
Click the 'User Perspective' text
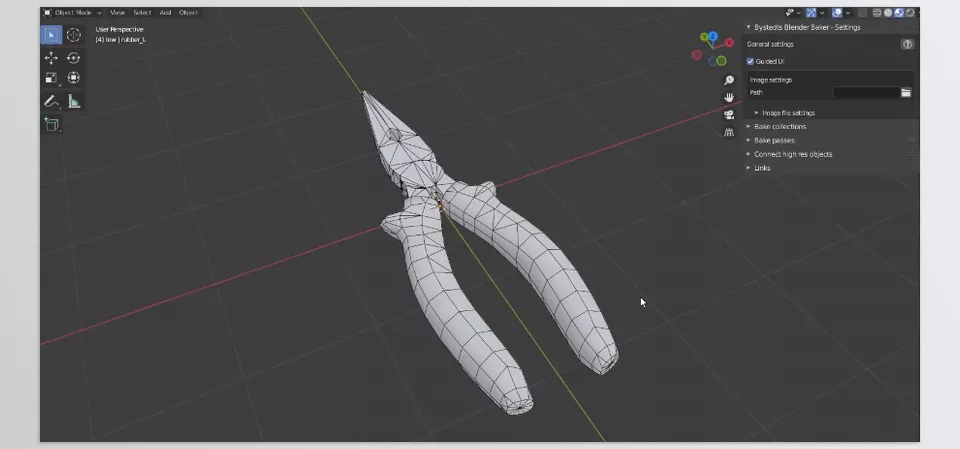pos(119,29)
